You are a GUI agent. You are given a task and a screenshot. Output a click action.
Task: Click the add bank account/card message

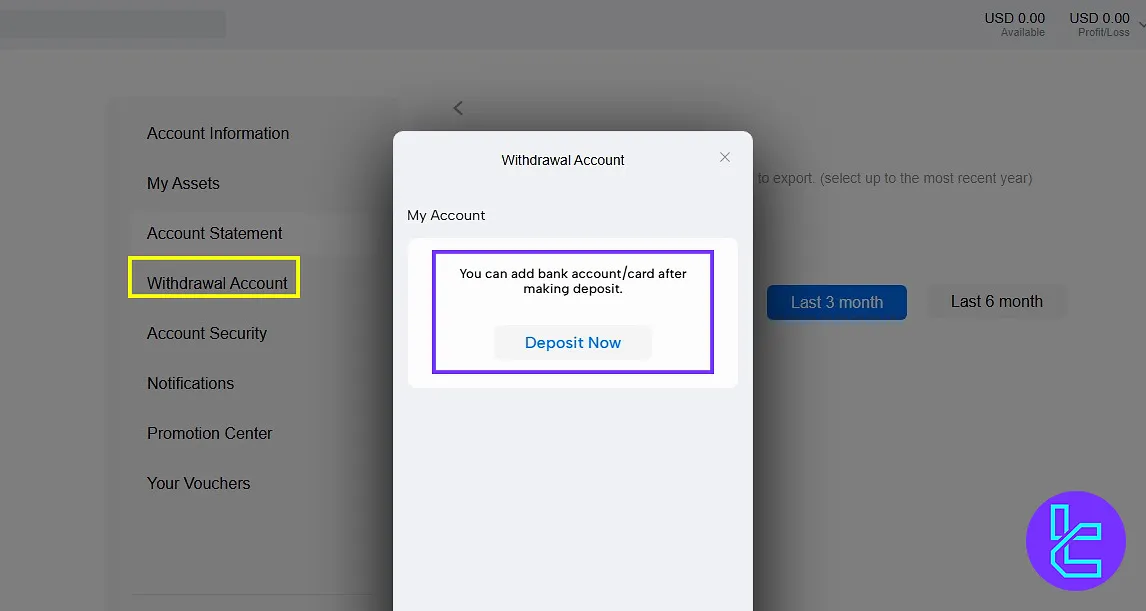point(572,281)
